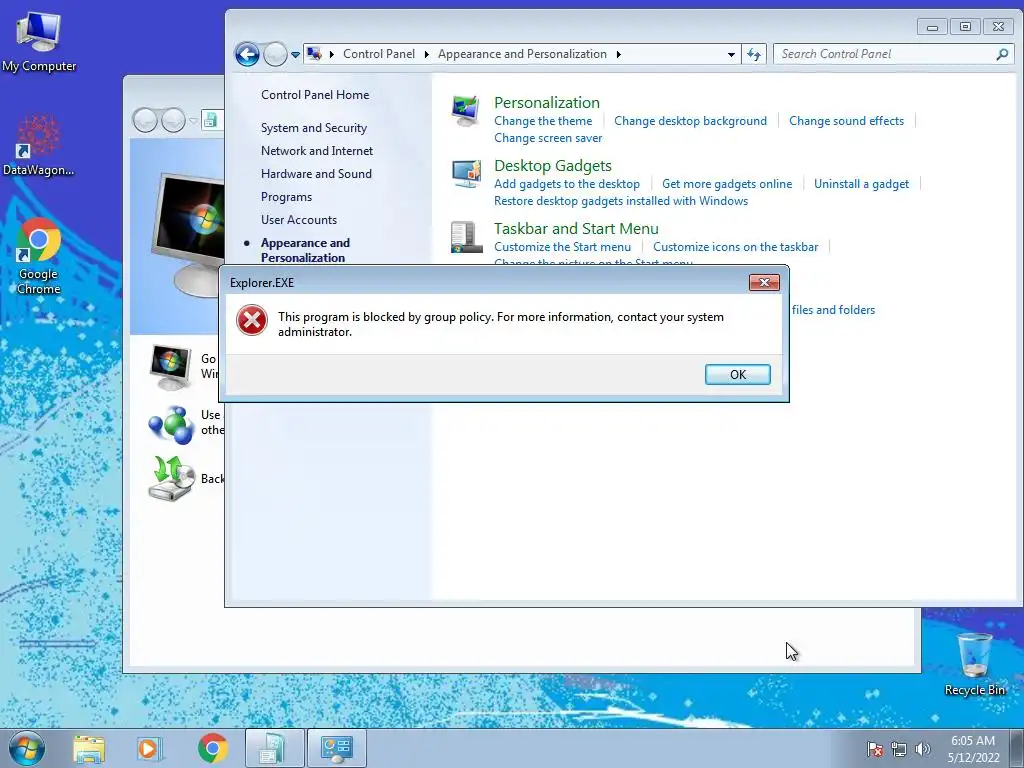Click Add gadgets to the desktop
Viewport: 1024px width, 768px height.
[567, 184]
